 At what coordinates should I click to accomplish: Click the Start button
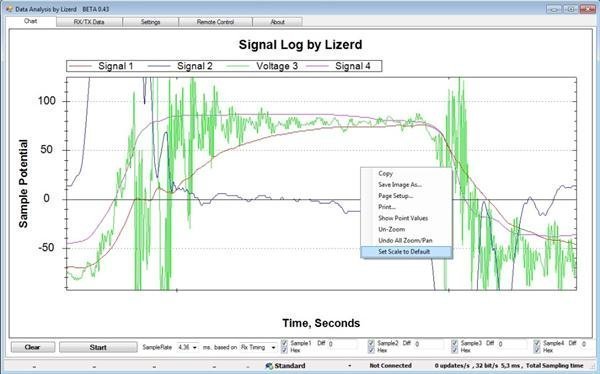(x=98, y=347)
